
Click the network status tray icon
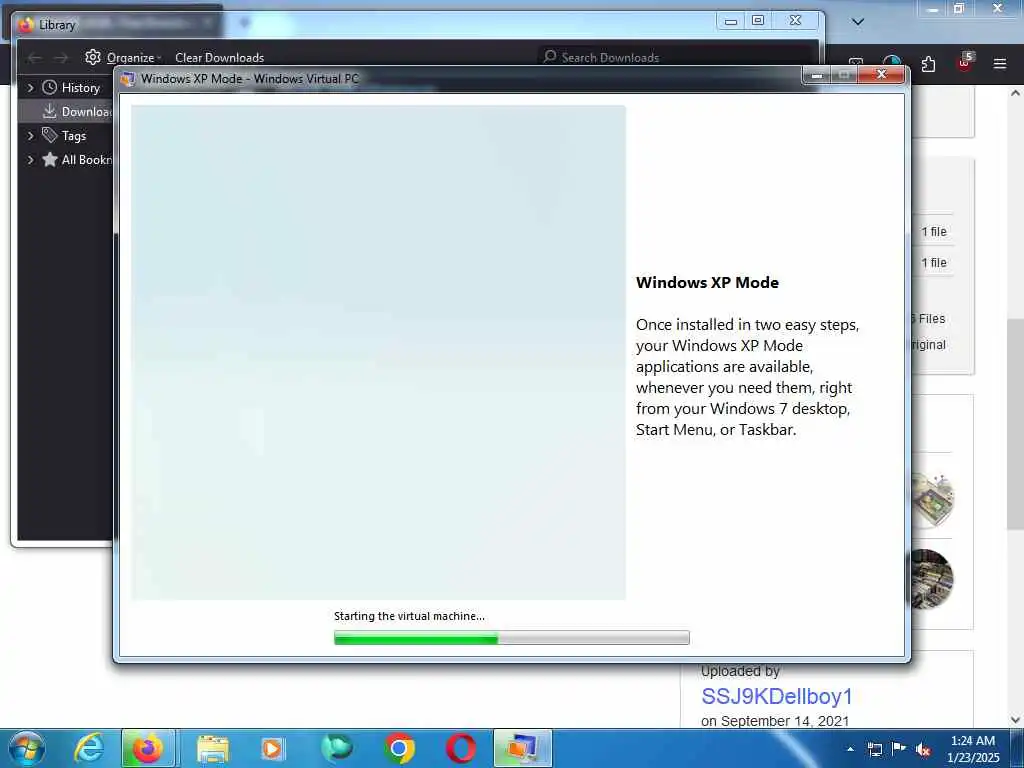pyautogui.click(x=875, y=749)
